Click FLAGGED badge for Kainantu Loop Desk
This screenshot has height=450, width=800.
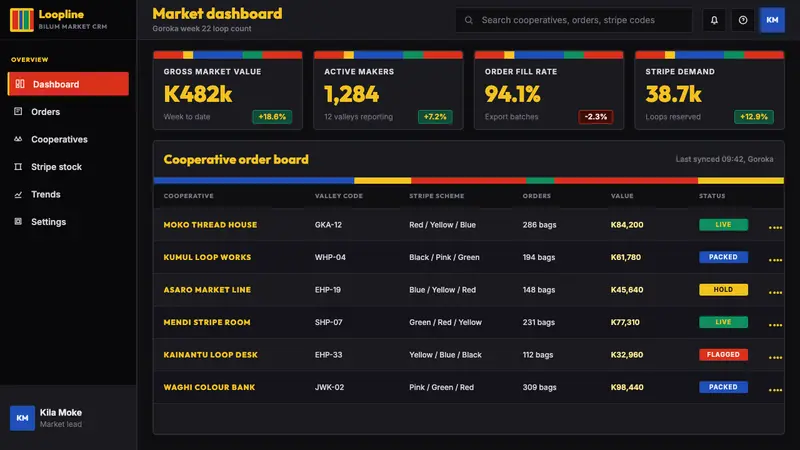(x=723, y=355)
